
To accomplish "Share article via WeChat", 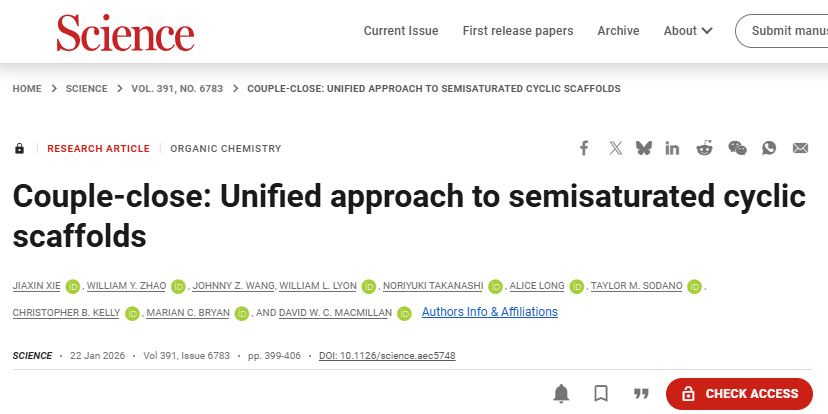I will click(x=737, y=148).
